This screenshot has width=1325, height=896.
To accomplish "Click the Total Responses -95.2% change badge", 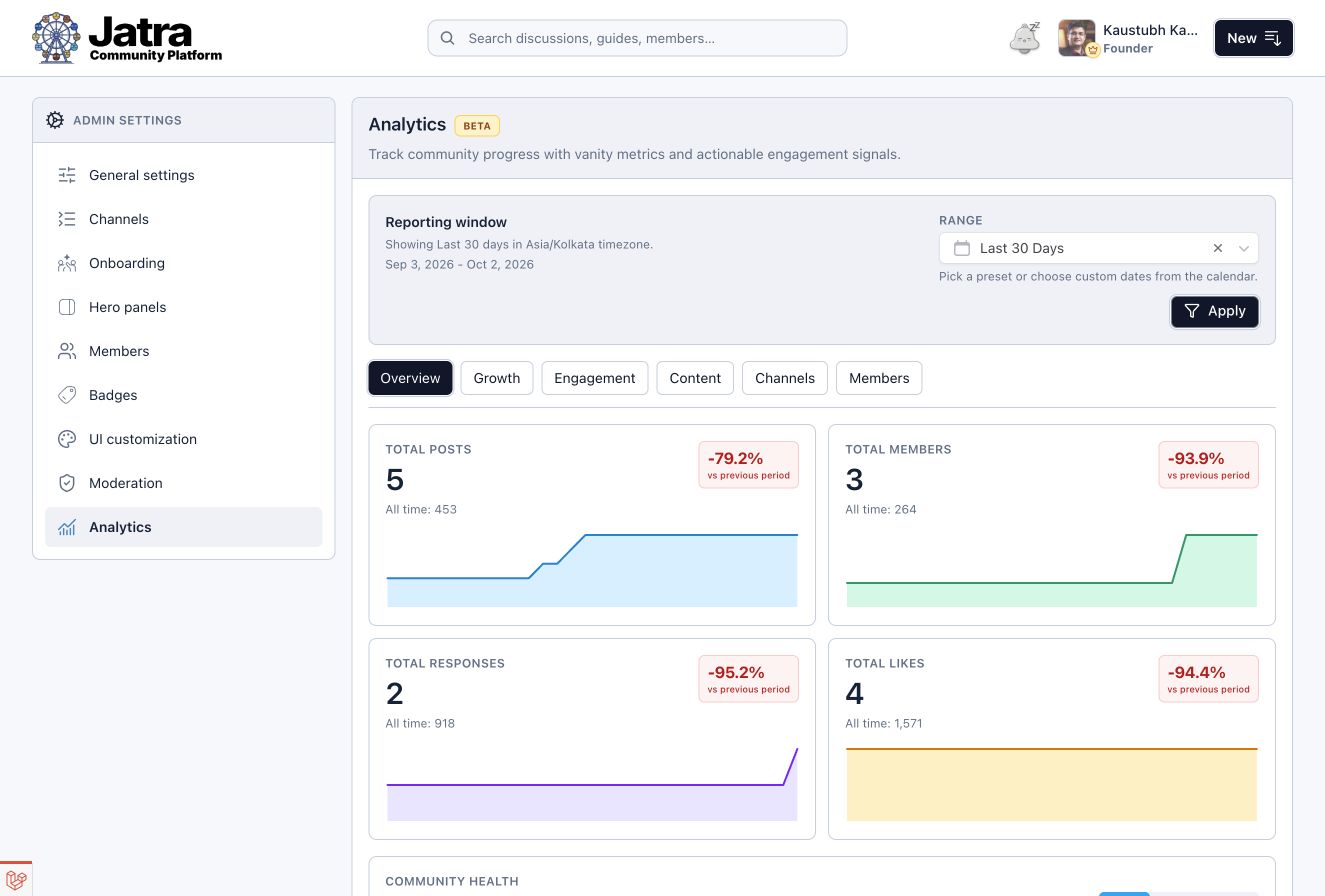I will 748,679.
